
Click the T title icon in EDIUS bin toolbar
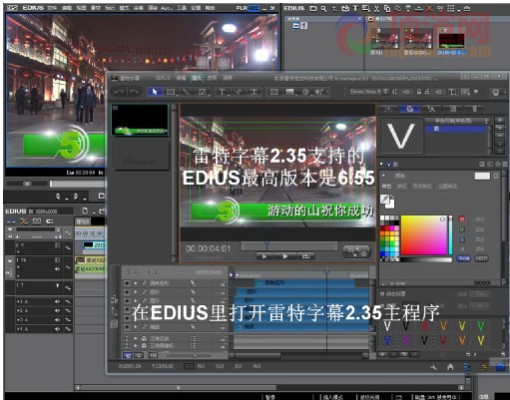(x=355, y=9)
